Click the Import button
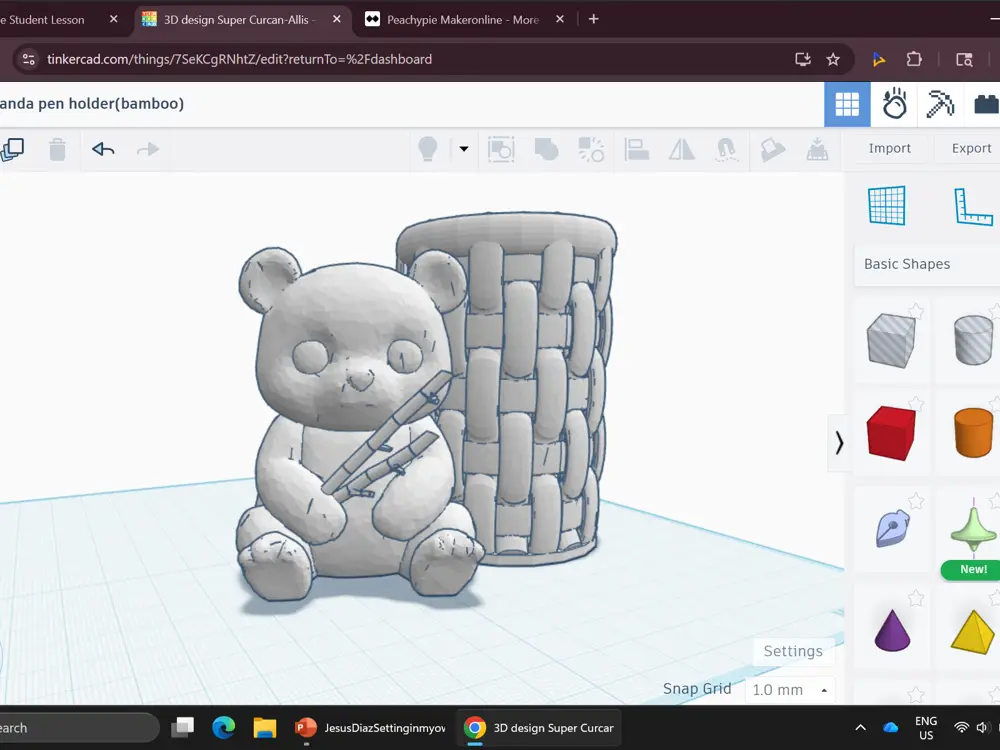Image resolution: width=1000 pixels, height=750 pixels. (889, 148)
